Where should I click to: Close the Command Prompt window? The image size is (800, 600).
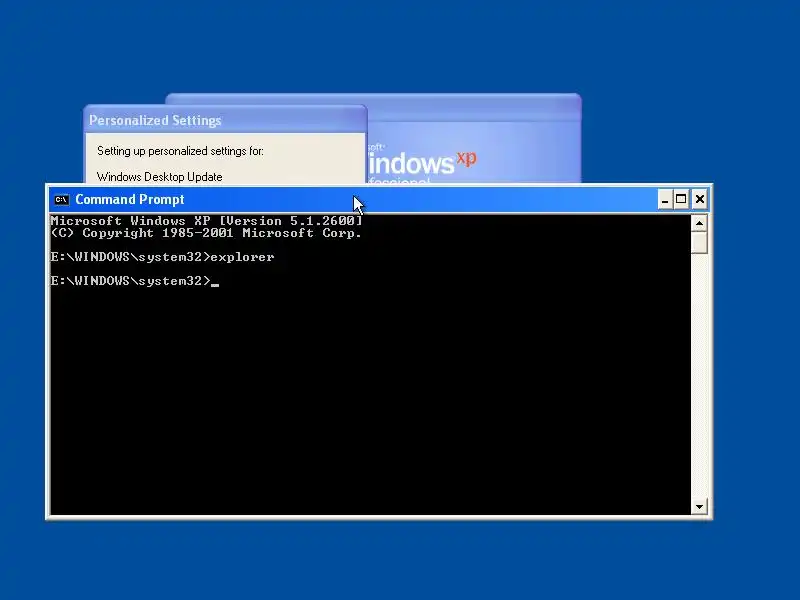[x=699, y=199]
